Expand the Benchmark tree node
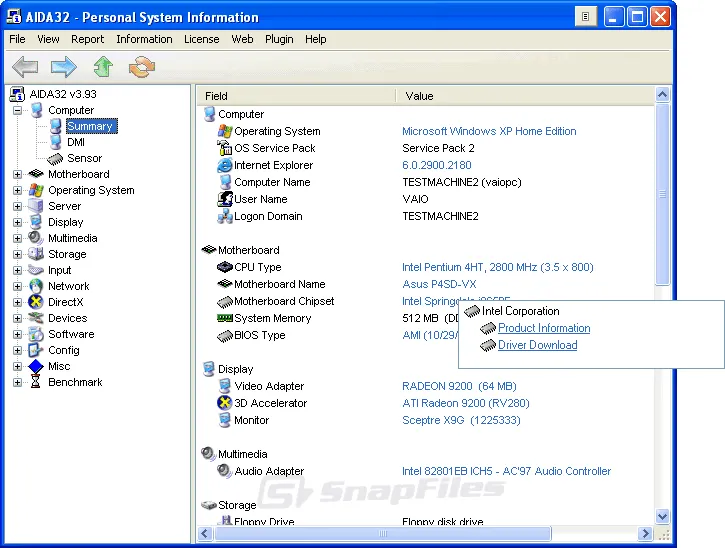 17,382
